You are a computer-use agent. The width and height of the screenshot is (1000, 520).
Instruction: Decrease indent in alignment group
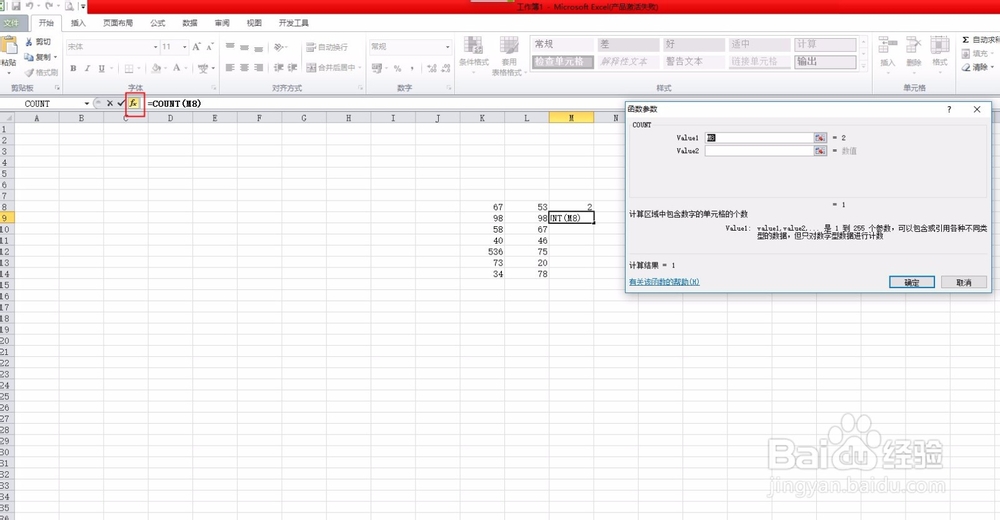[279, 68]
